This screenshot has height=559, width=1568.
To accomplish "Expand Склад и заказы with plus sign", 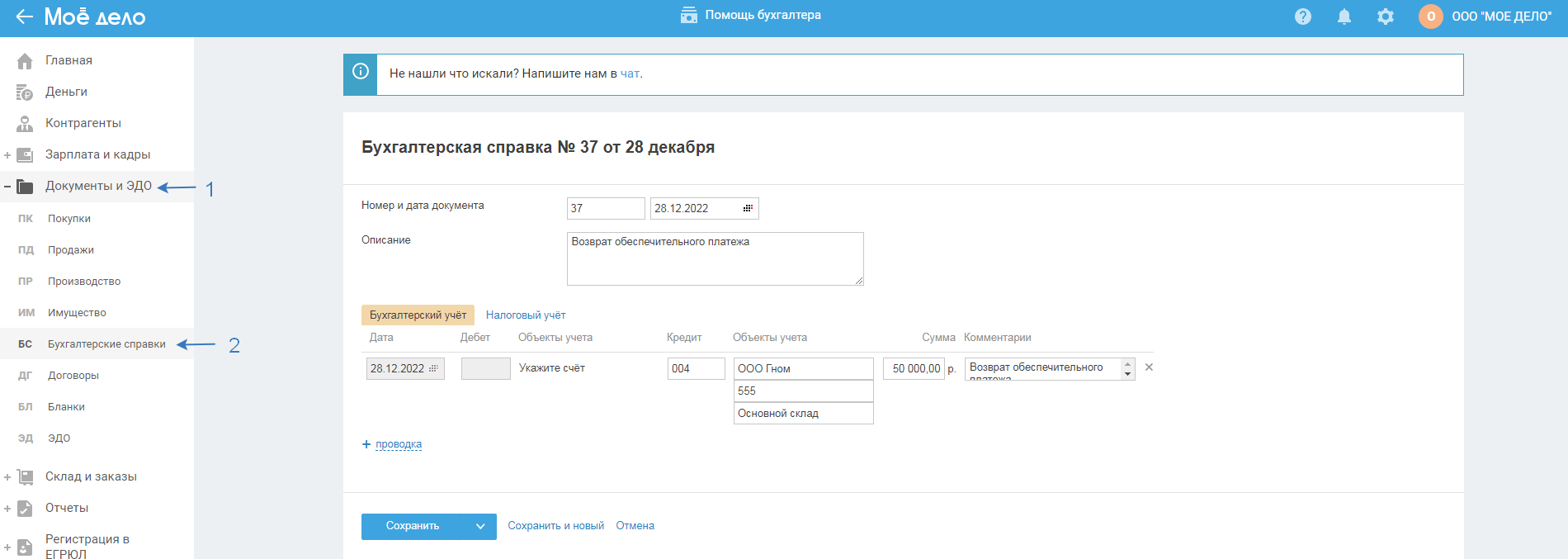I will click(7, 477).
